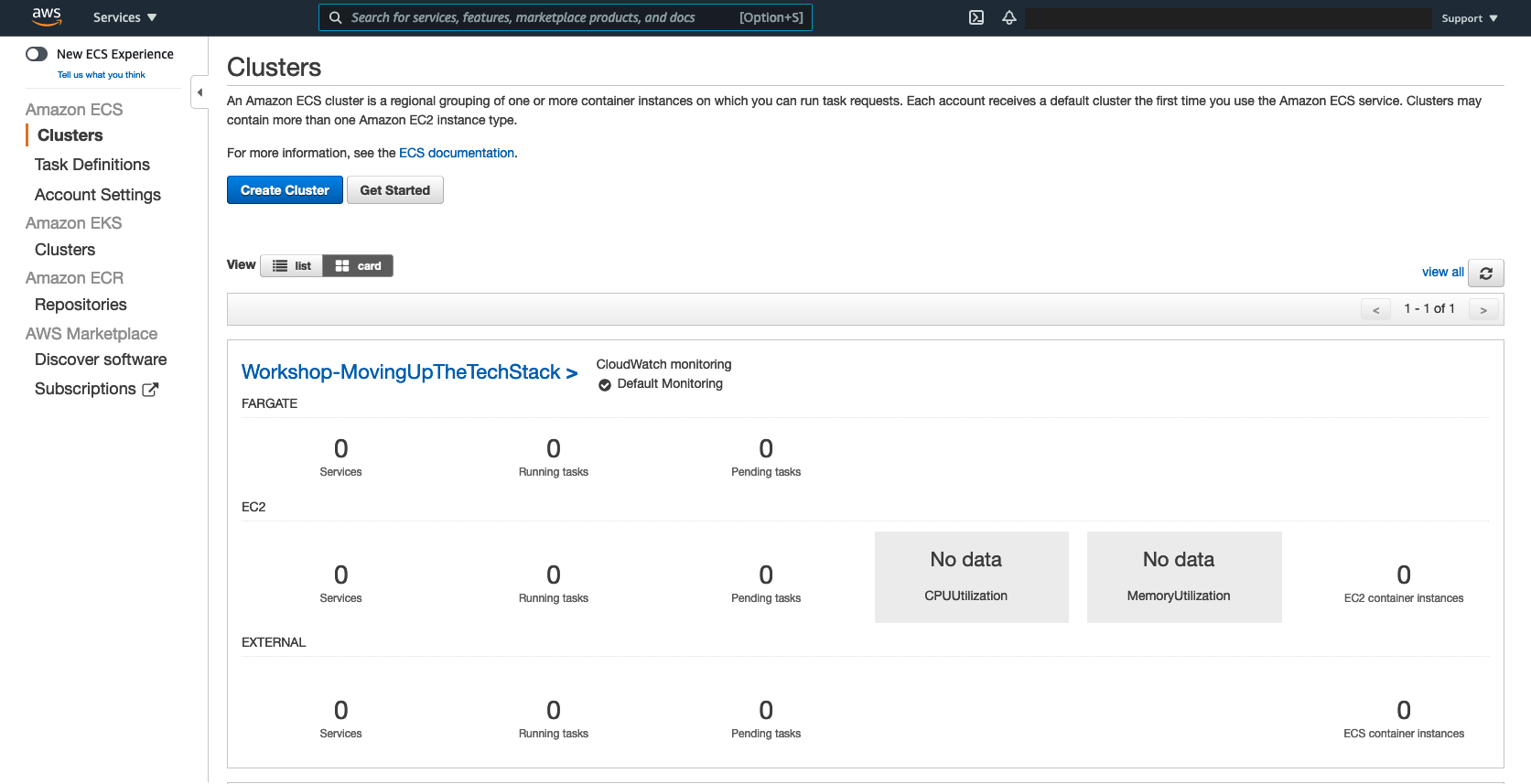The width and height of the screenshot is (1531, 784).
Task: Click the AWS Marketplace sidebar heading
Action: coord(92,334)
